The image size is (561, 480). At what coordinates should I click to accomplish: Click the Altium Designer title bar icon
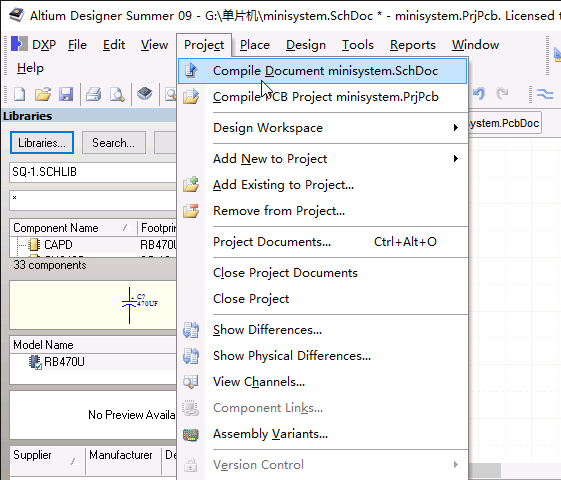tap(16, 15)
